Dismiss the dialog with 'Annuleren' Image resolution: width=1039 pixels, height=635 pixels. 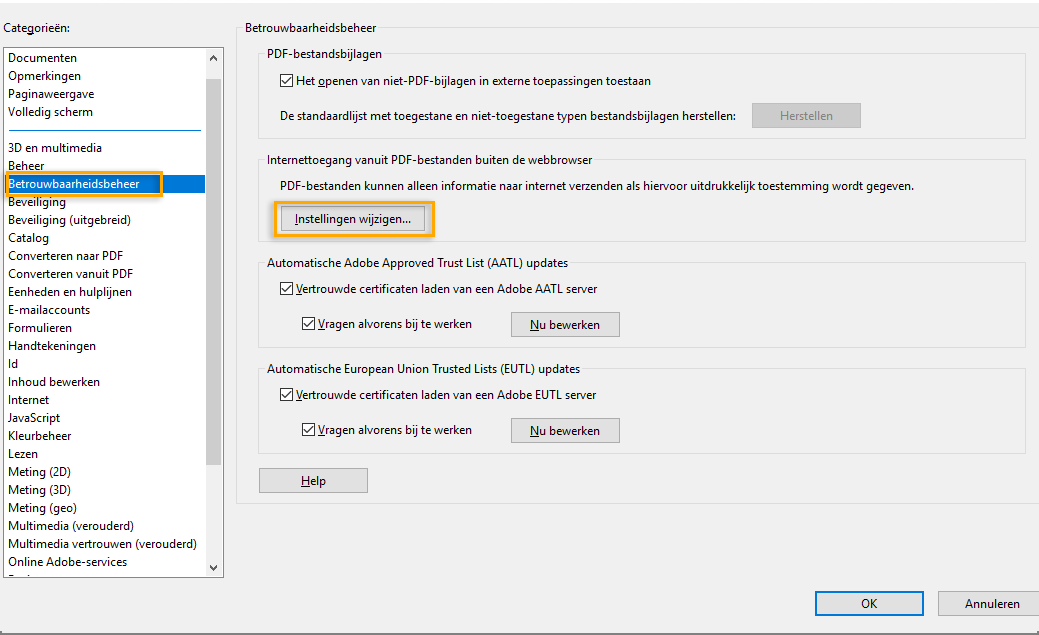(989, 603)
